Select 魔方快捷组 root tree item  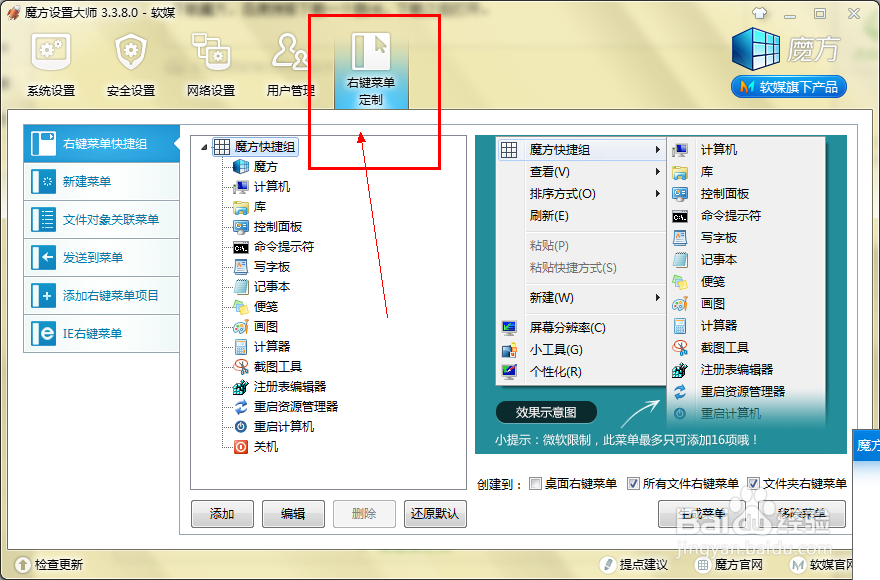(255, 147)
